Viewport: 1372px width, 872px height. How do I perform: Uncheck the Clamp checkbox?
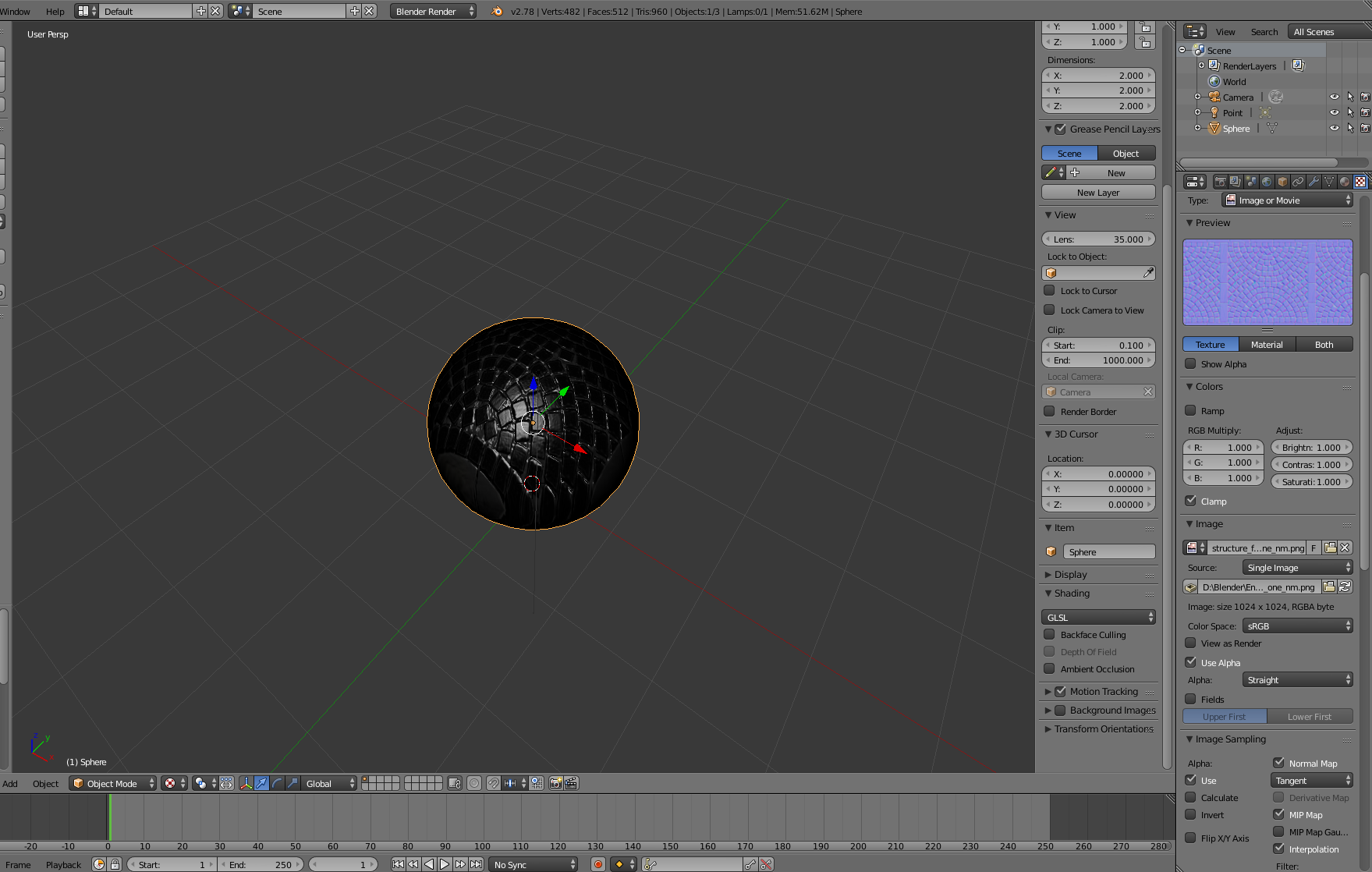[x=1190, y=501]
